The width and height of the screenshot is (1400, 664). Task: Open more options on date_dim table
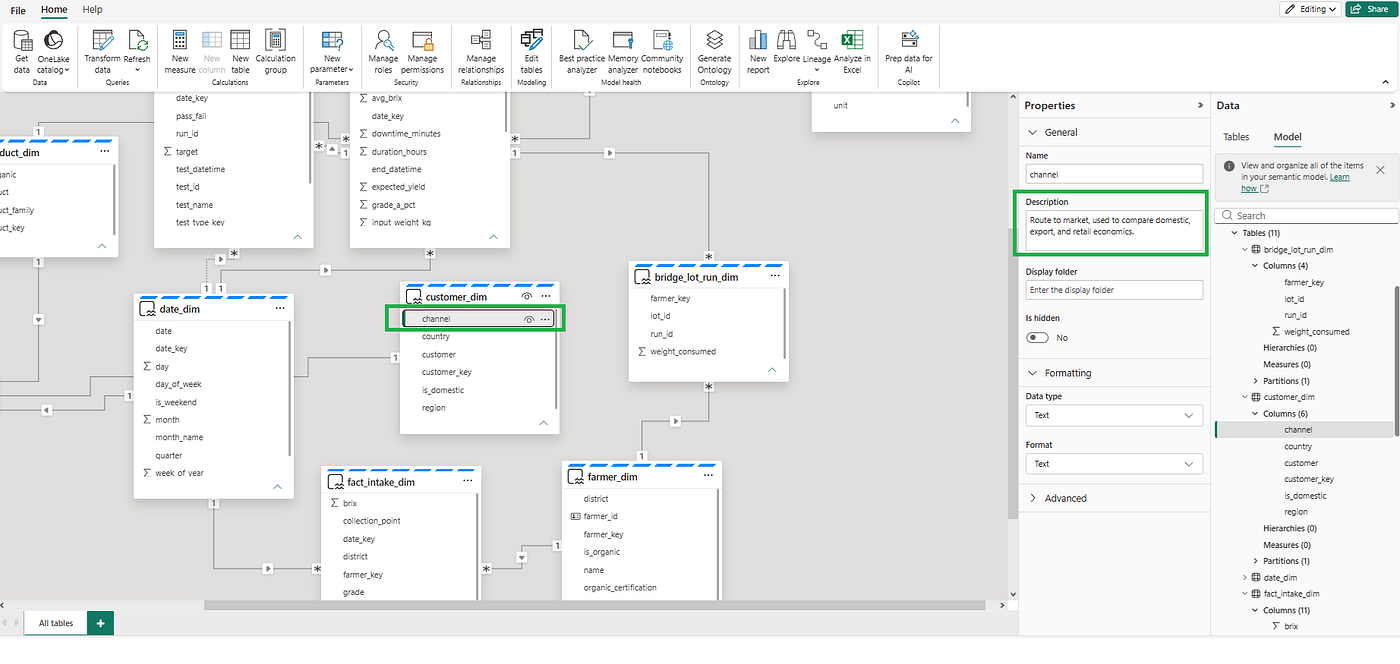280,309
